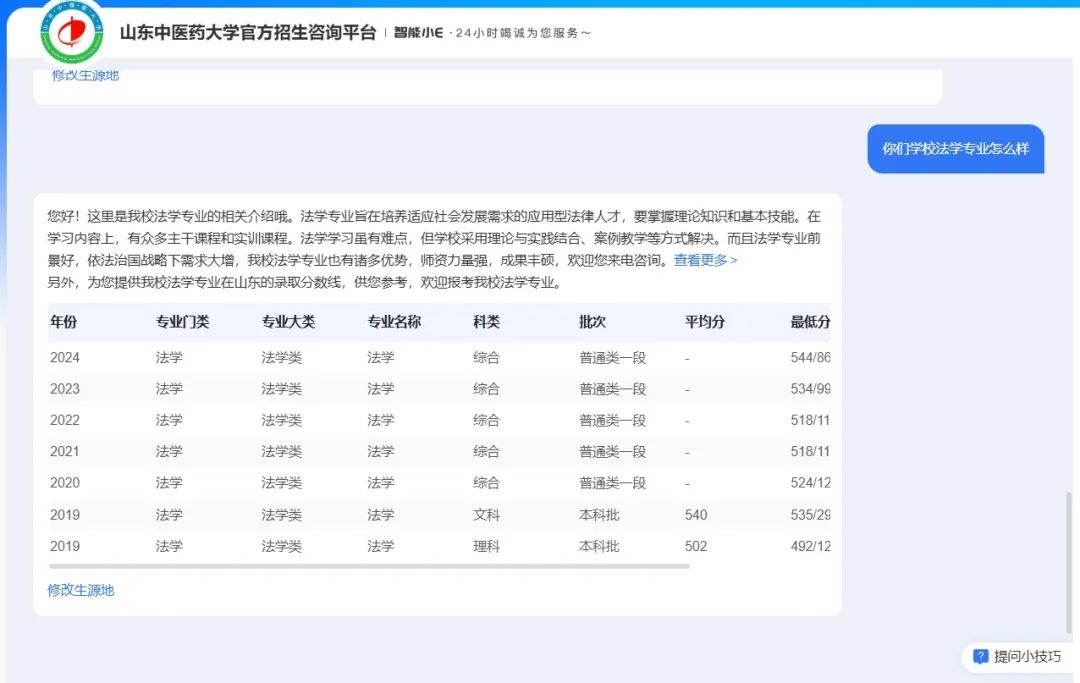This screenshot has width=1080, height=683.
Task: Click the 查看更多 link
Action: 705,260
